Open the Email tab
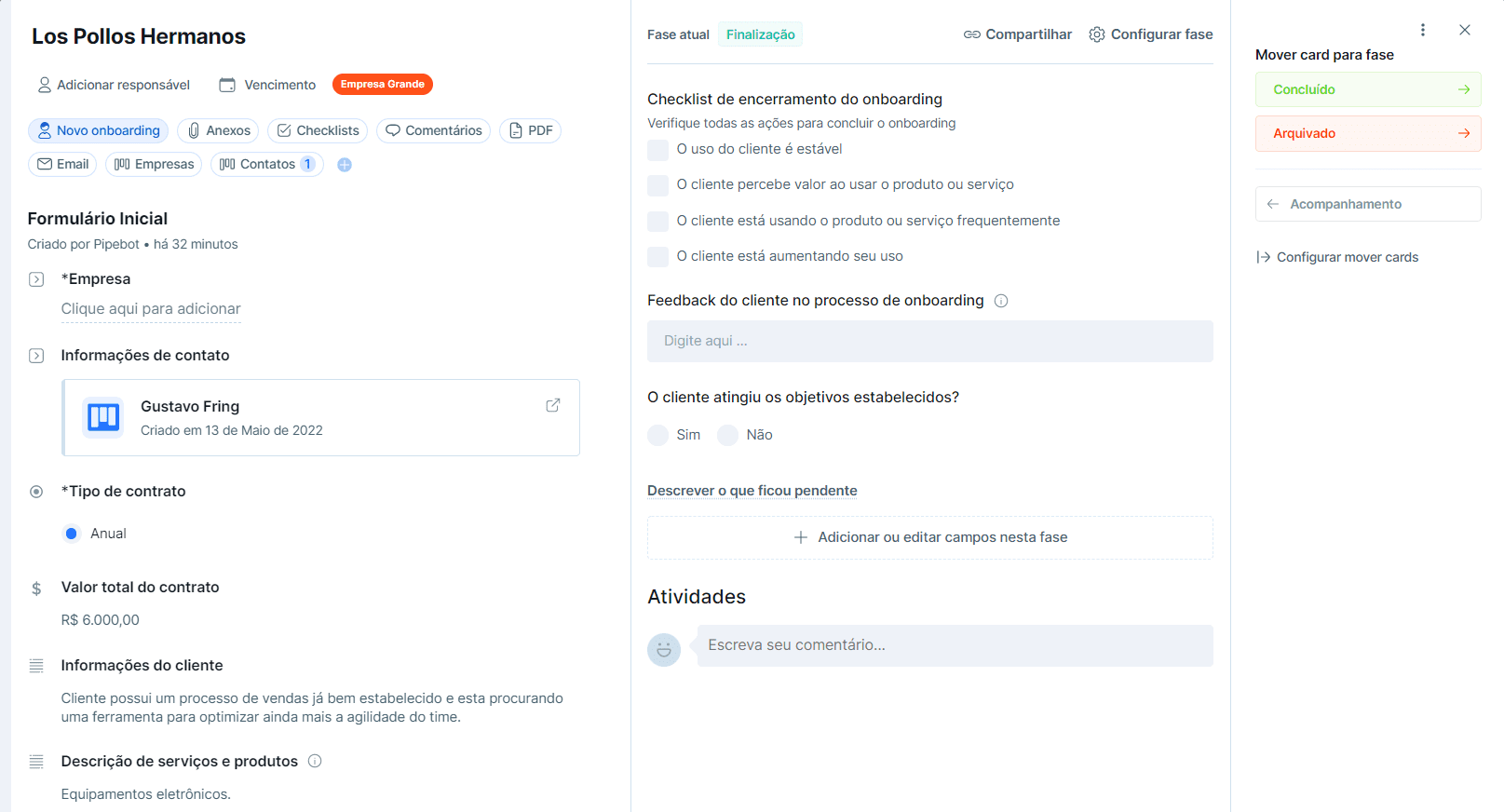Image resolution: width=1504 pixels, height=812 pixels. (62, 164)
